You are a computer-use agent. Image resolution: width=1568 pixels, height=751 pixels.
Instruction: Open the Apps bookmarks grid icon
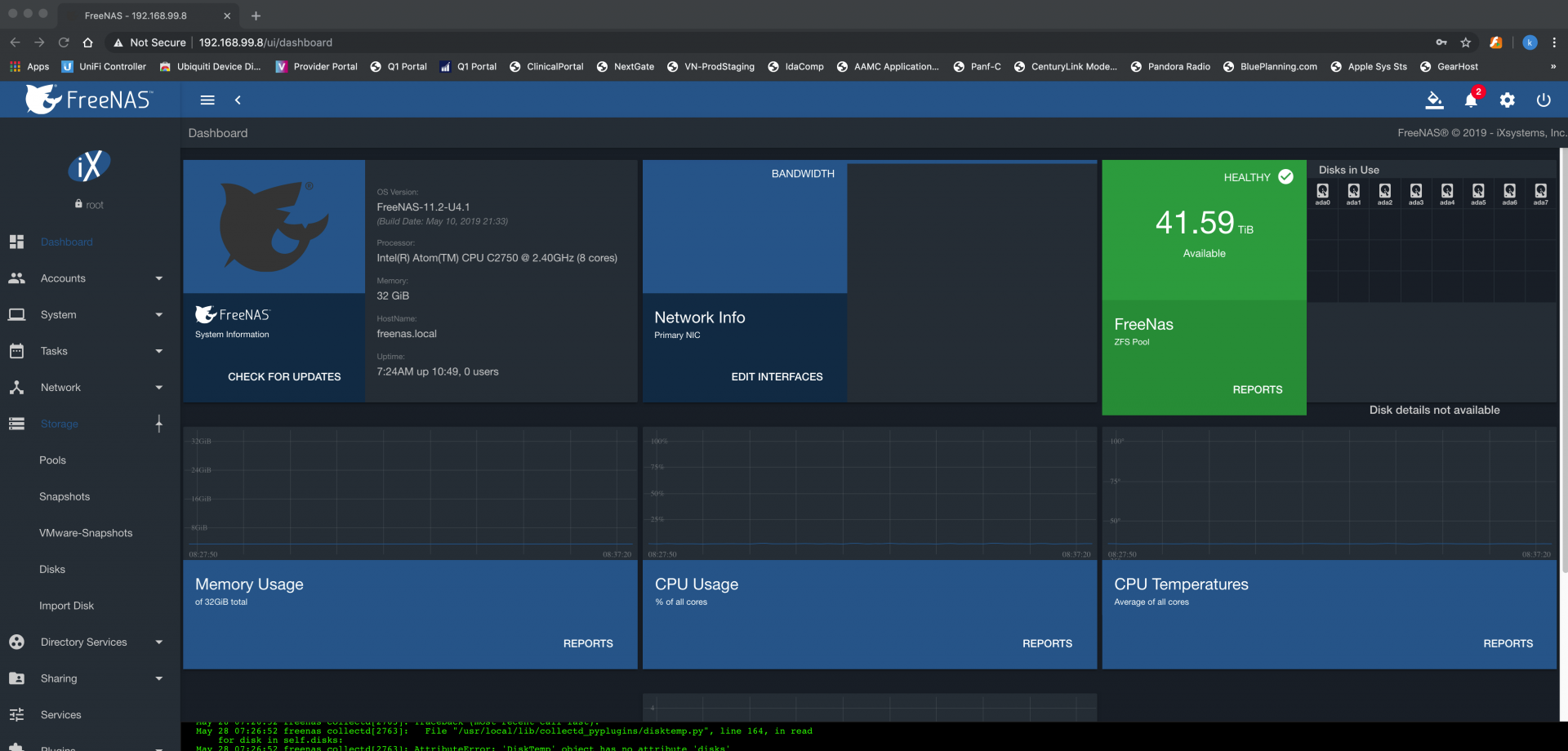[x=15, y=67]
